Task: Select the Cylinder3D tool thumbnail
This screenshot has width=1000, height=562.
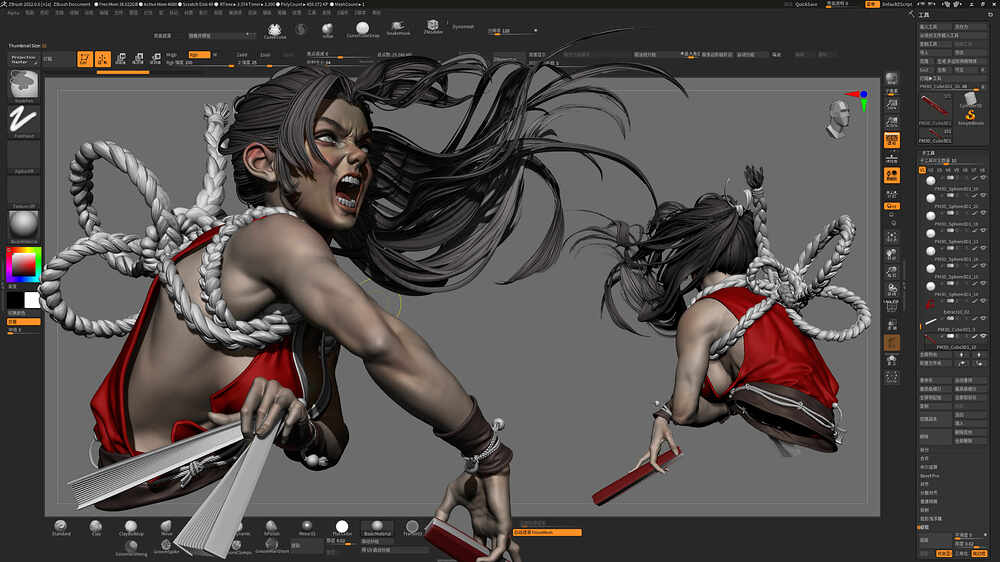Action: click(x=970, y=99)
